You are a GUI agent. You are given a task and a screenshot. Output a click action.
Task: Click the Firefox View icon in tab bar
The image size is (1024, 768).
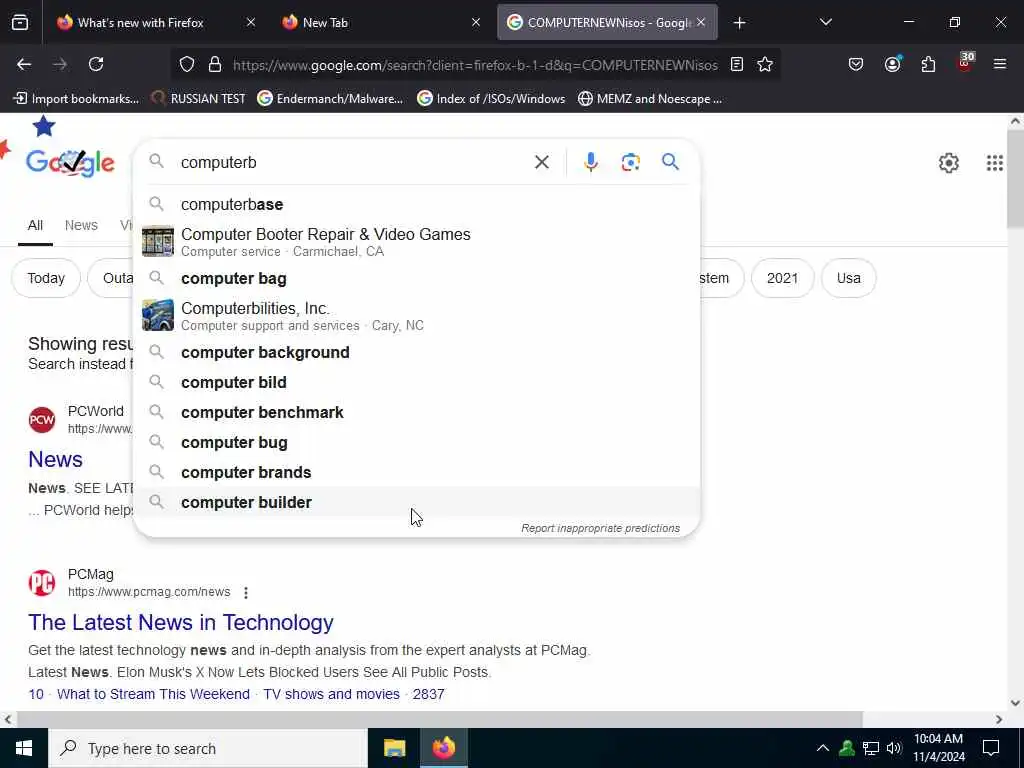pyautogui.click(x=20, y=23)
